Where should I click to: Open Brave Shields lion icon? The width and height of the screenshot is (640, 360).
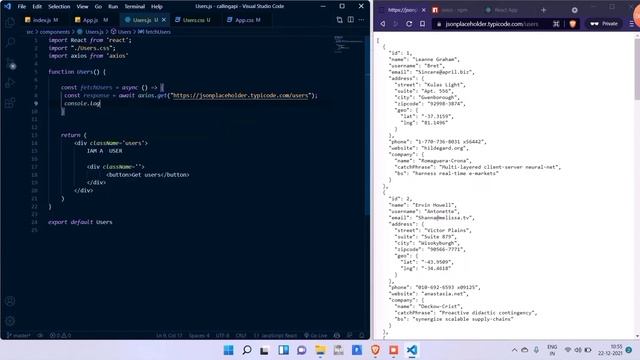pos(572,24)
